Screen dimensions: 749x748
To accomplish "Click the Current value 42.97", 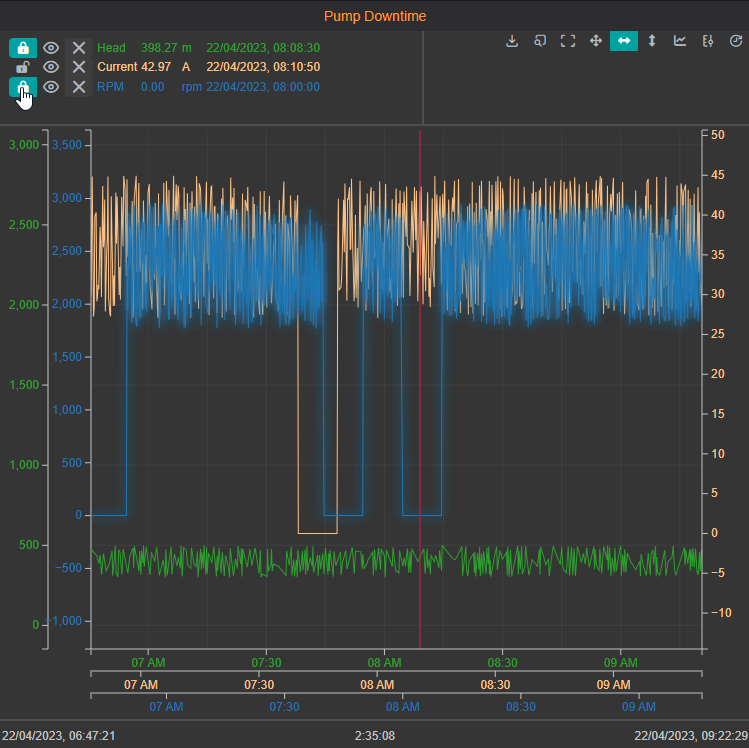I will [156, 67].
